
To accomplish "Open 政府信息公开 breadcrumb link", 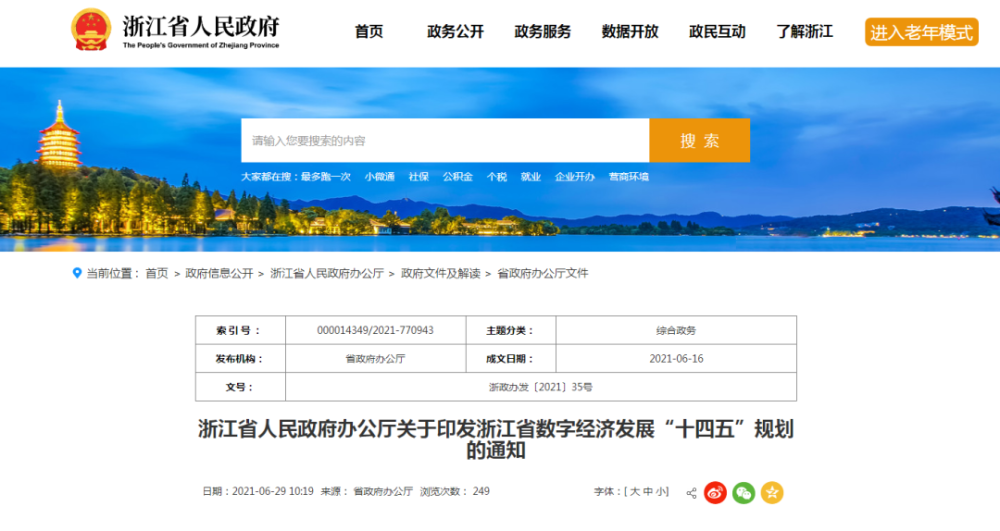I will [x=219, y=273].
